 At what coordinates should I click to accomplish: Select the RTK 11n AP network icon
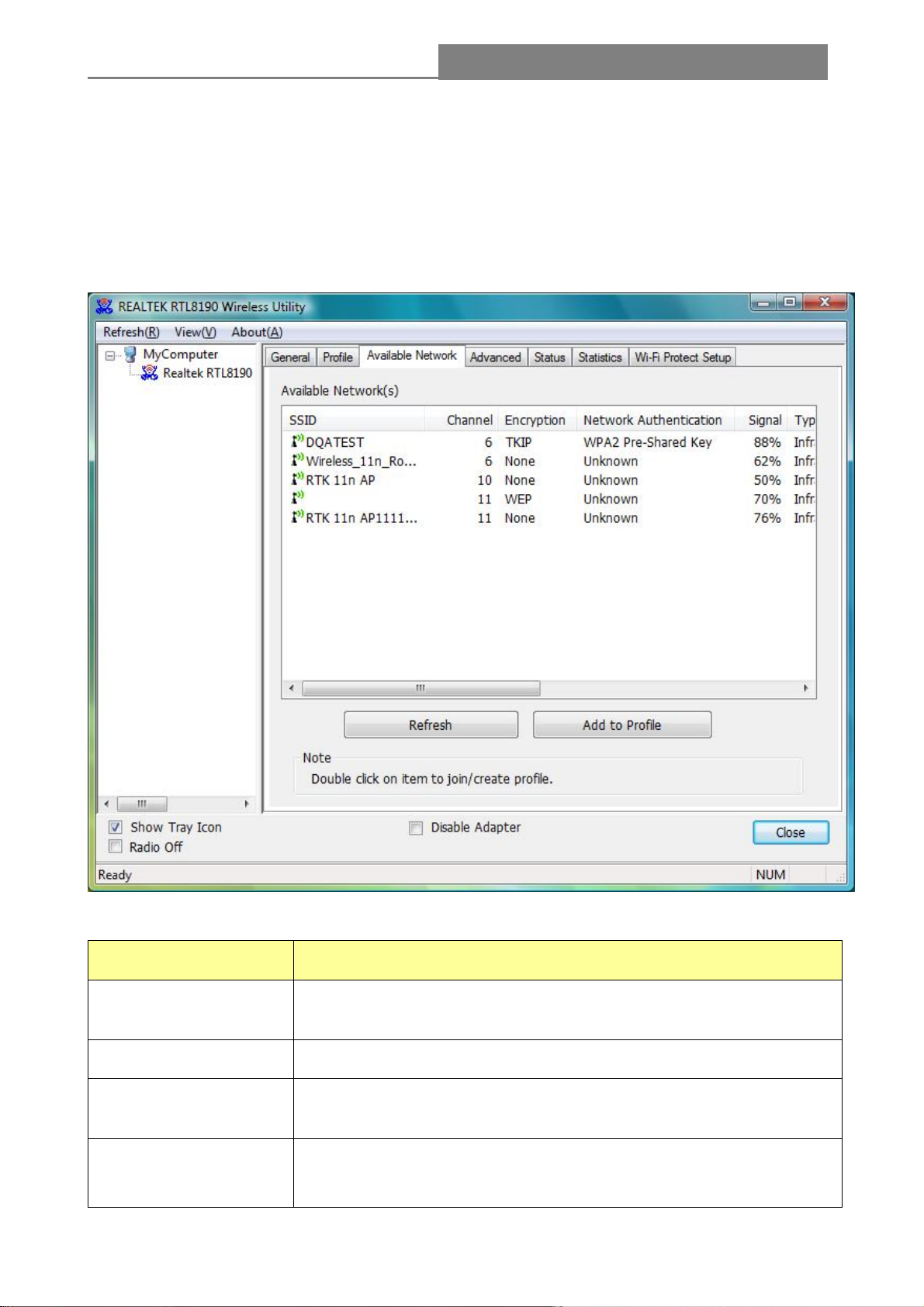(x=297, y=479)
